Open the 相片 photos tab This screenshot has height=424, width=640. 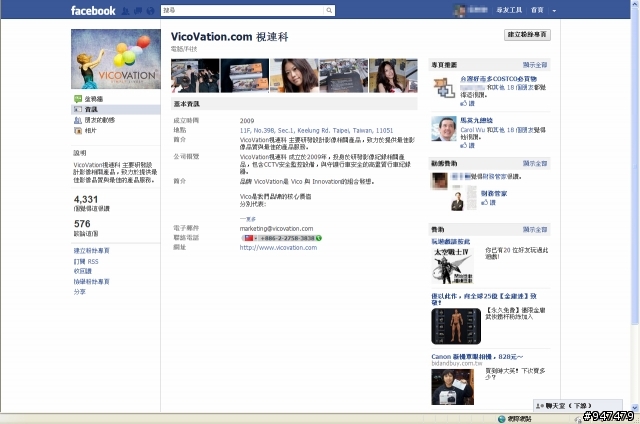(x=91, y=131)
